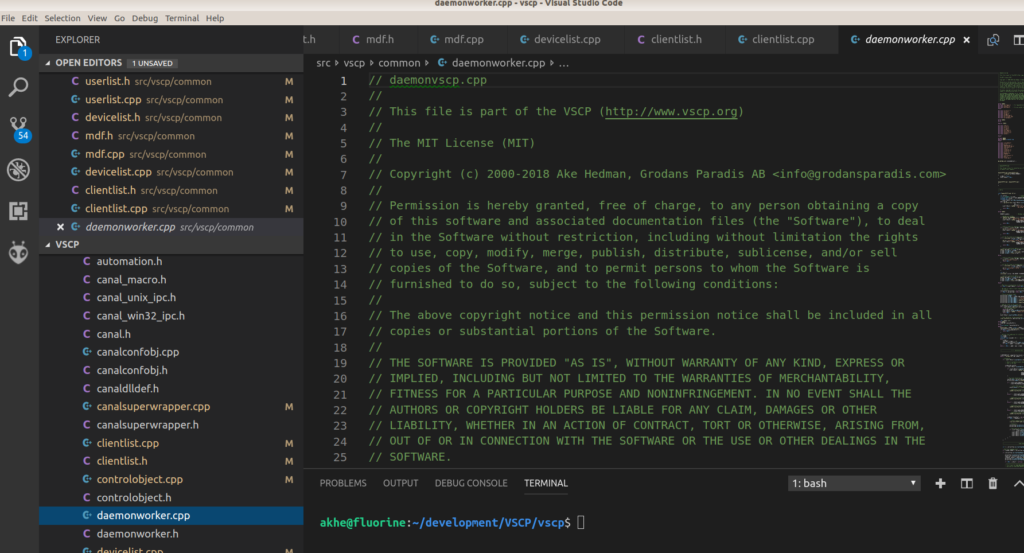The height and width of the screenshot is (553, 1024).
Task: Open the View menu
Action: click(x=97, y=18)
